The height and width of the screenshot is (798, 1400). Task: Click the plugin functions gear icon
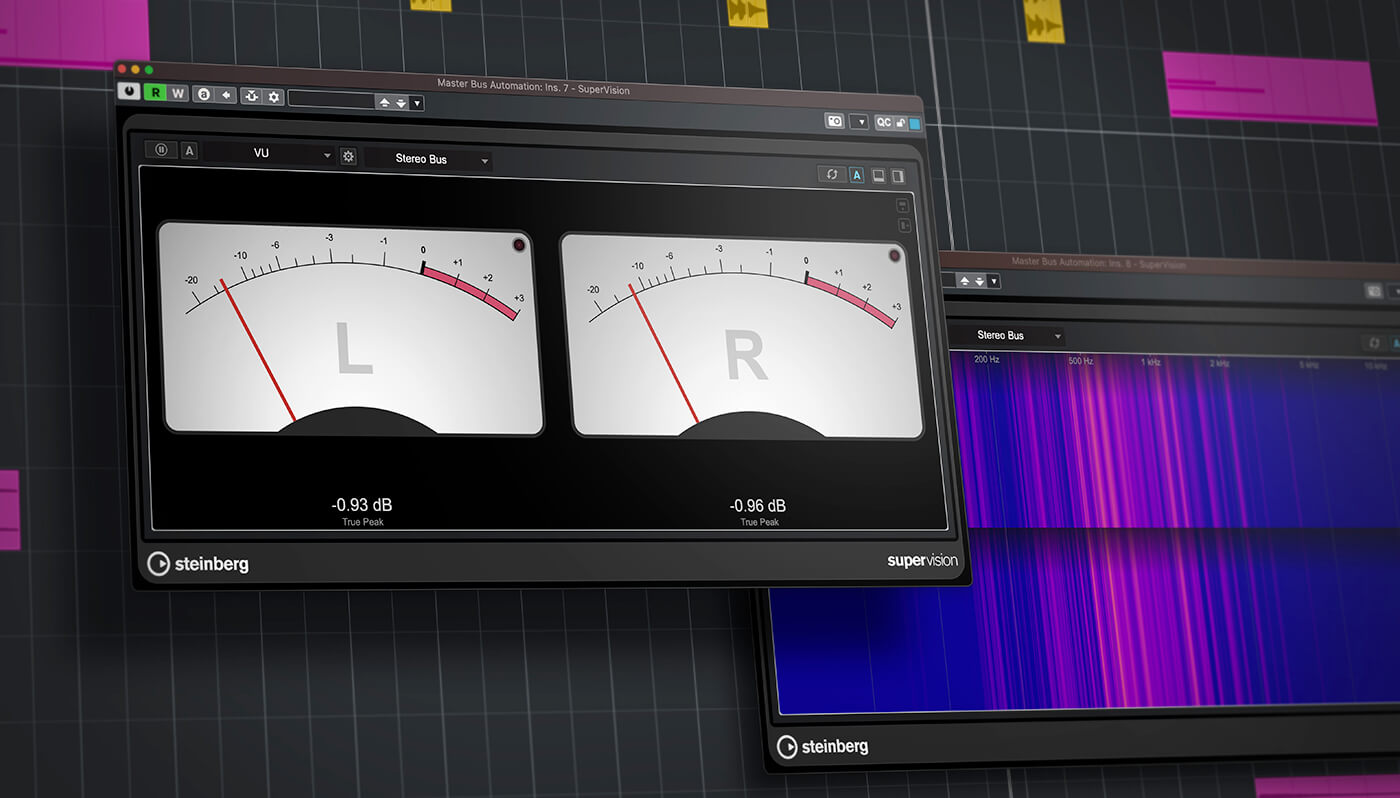[x=276, y=95]
